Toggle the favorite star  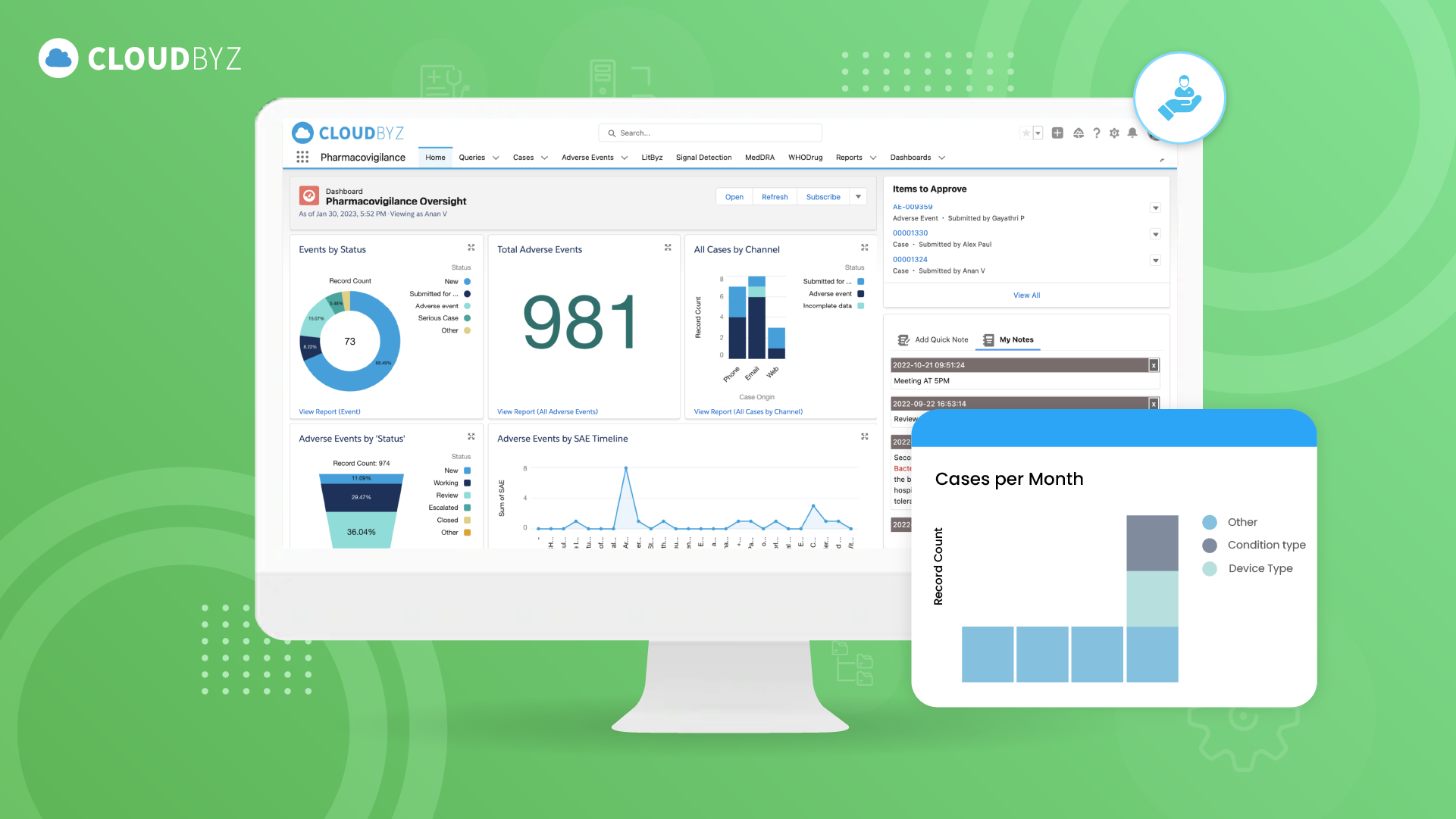pyautogui.click(x=1028, y=133)
